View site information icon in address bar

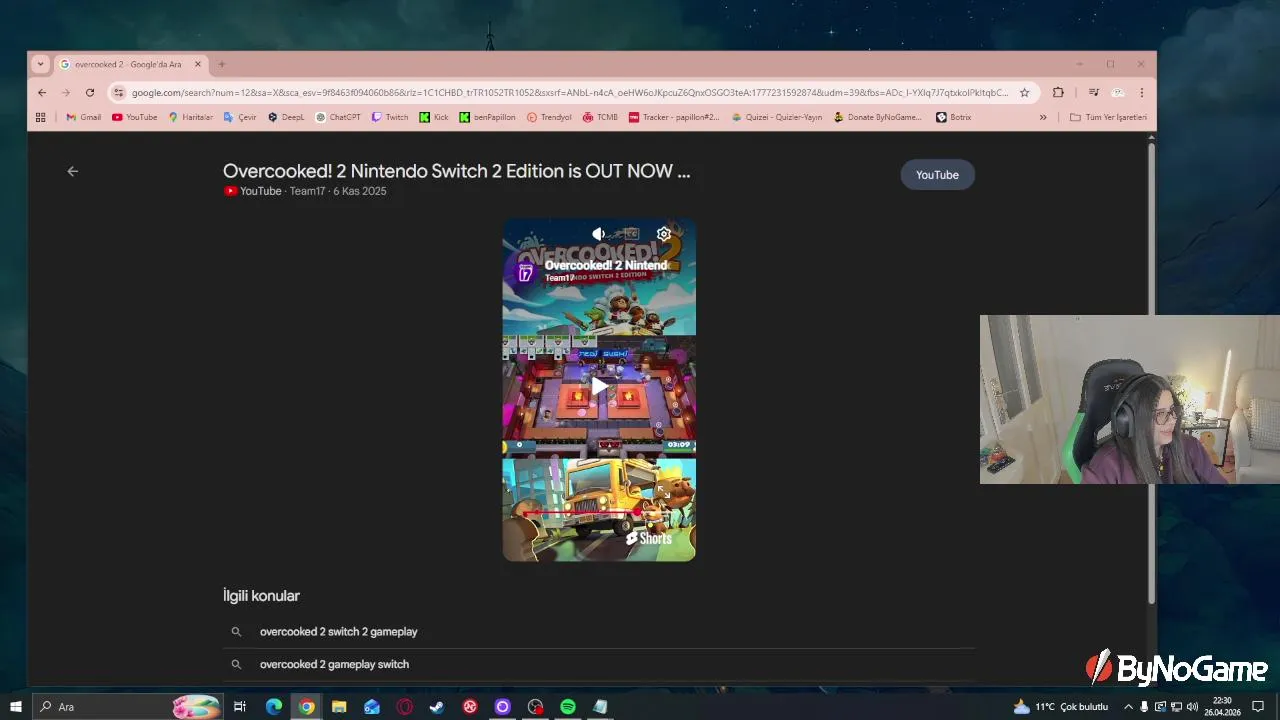pyautogui.click(x=119, y=92)
